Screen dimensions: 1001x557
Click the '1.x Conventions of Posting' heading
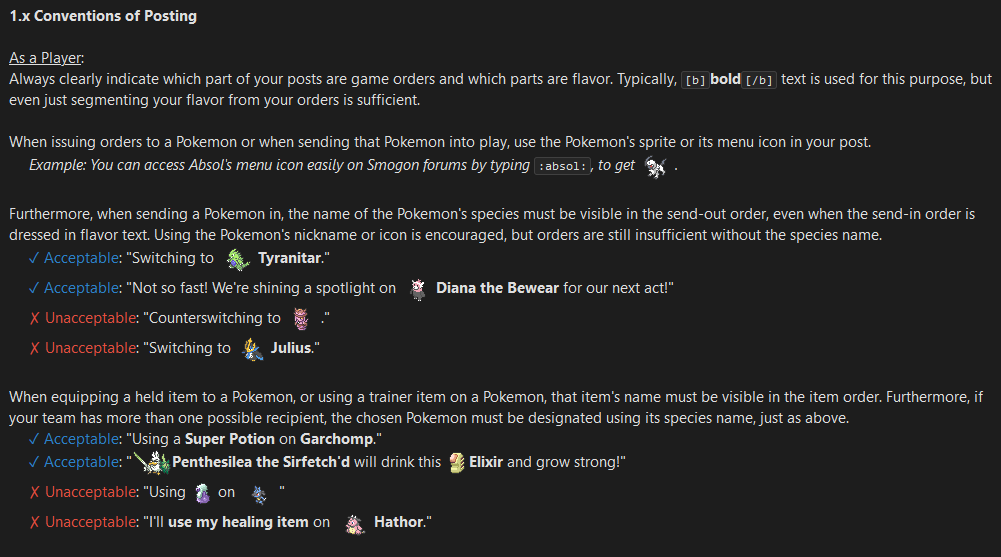pyautogui.click(x=103, y=16)
